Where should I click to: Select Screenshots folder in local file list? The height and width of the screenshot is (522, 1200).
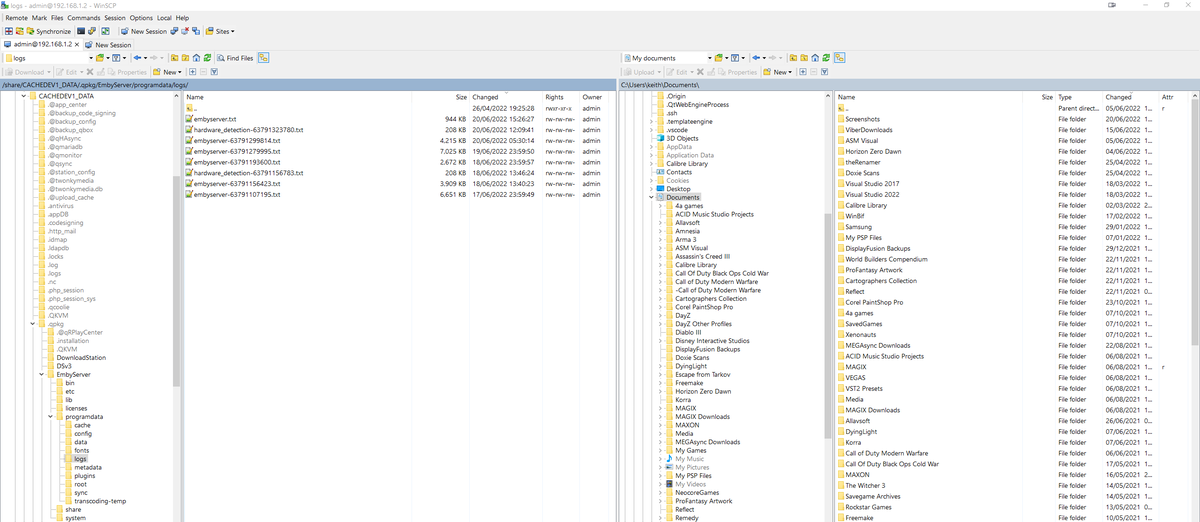[862, 119]
